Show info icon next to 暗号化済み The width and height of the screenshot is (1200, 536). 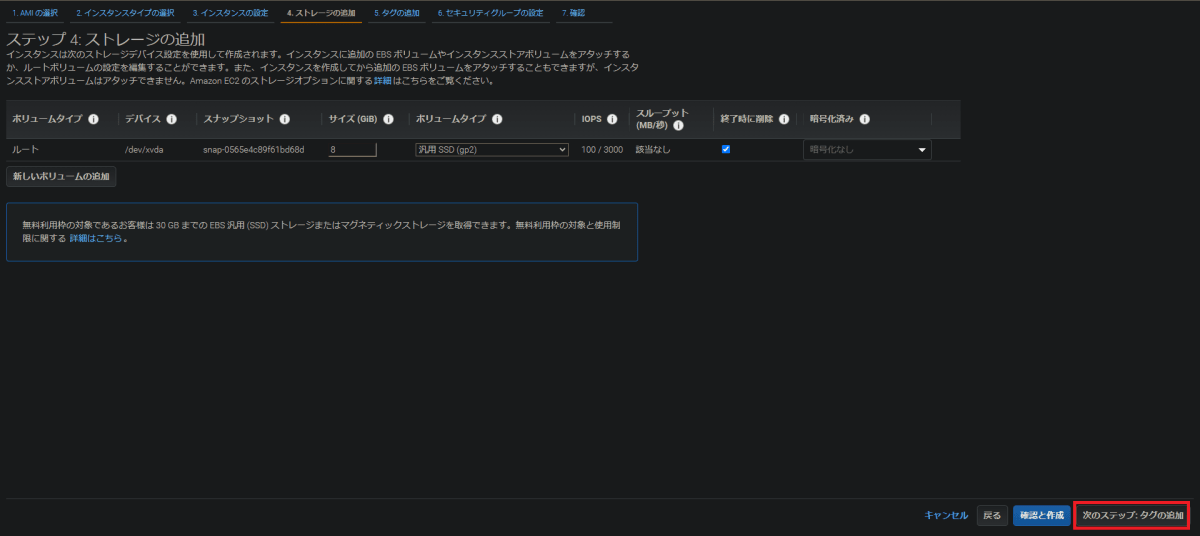click(864, 119)
